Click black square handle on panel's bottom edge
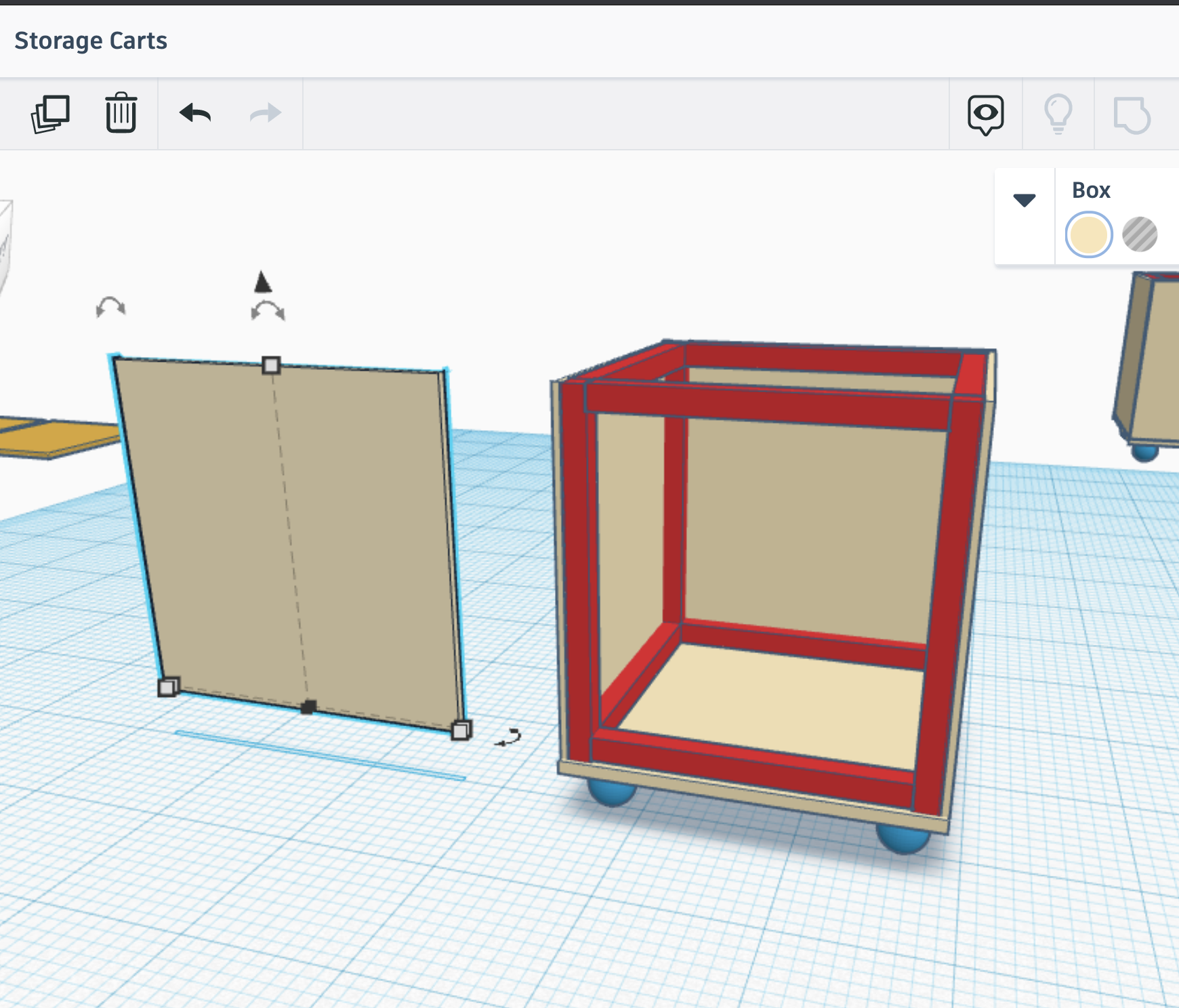Image resolution: width=1179 pixels, height=1008 pixels. [308, 707]
